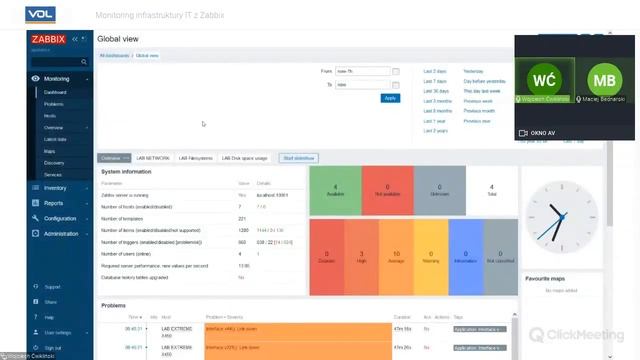Screen dimensions: 640x360
Task: Open calendar picker for From field
Action: click(x=396, y=71)
